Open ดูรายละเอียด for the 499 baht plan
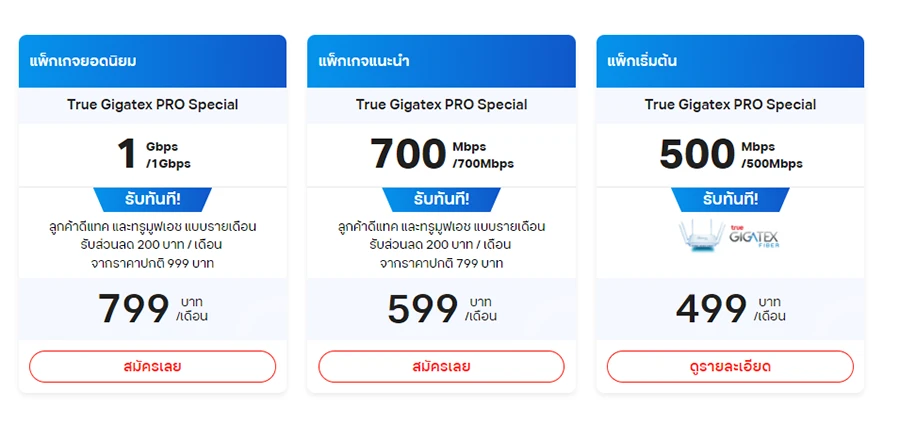 point(730,366)
